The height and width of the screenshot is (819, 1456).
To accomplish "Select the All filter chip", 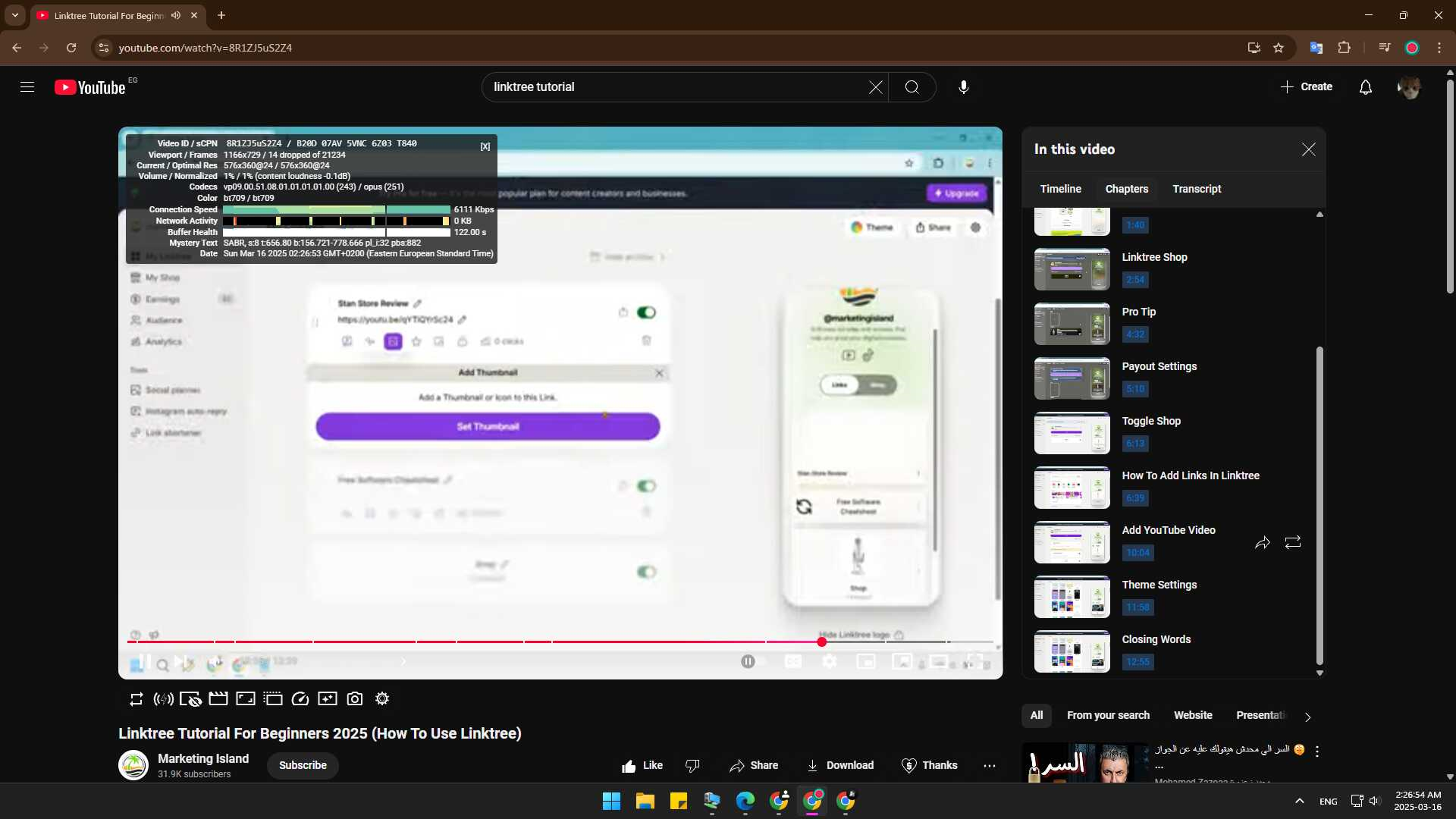I will pyautogui.click(x=1037, y=716).
